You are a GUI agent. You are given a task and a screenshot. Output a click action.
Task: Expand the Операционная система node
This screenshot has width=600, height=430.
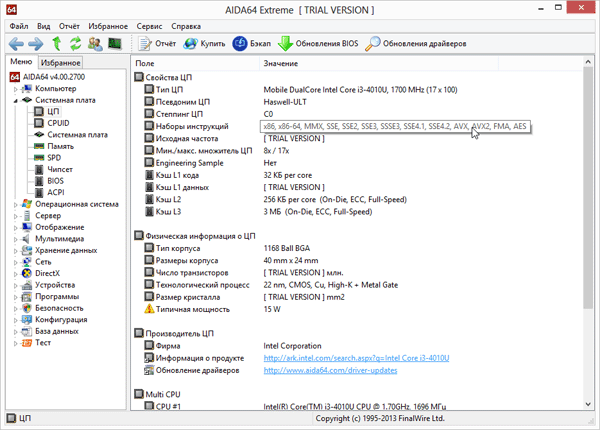tap(16, 205)
